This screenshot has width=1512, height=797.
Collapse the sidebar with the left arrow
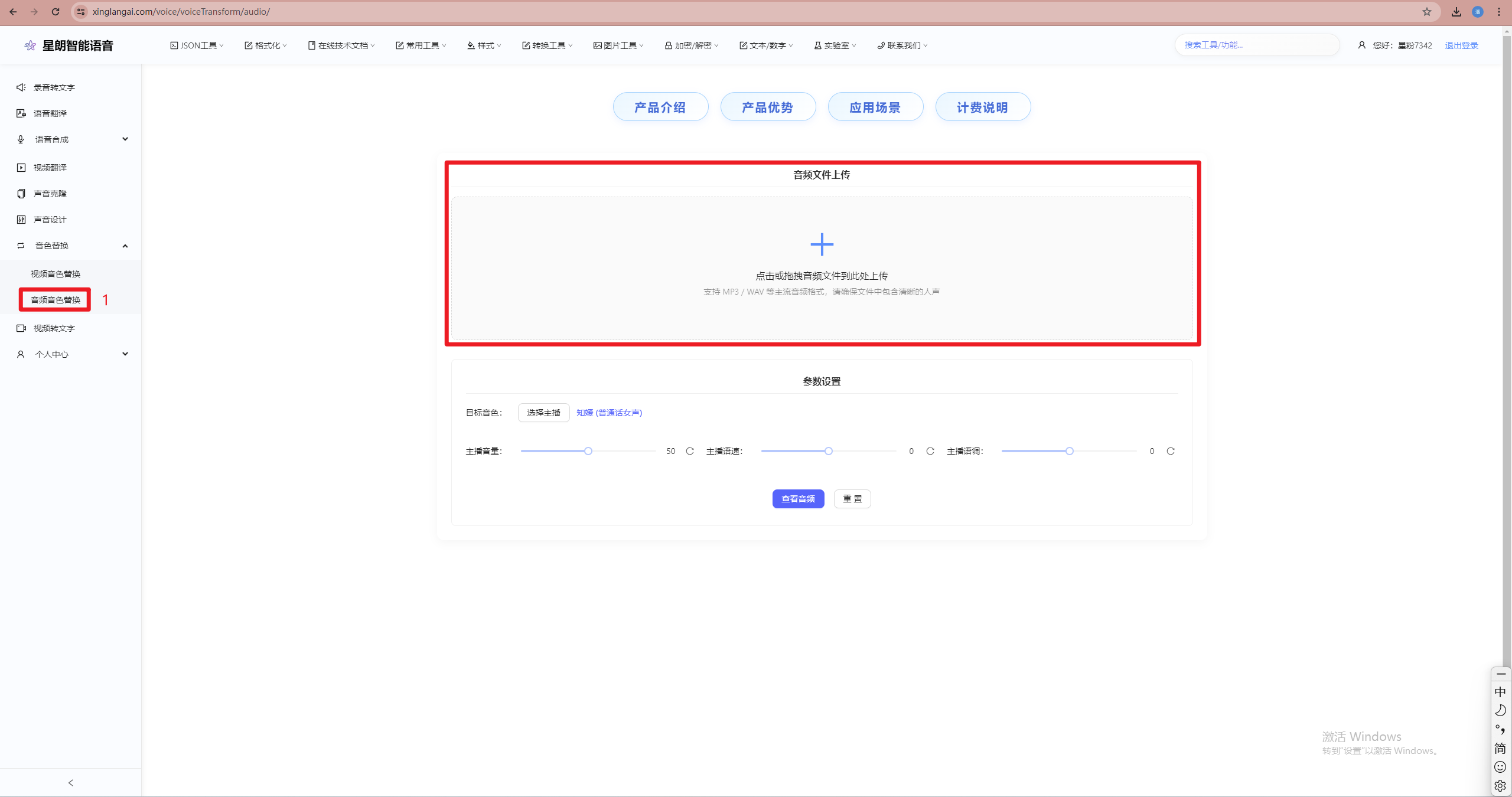[71, 783]
